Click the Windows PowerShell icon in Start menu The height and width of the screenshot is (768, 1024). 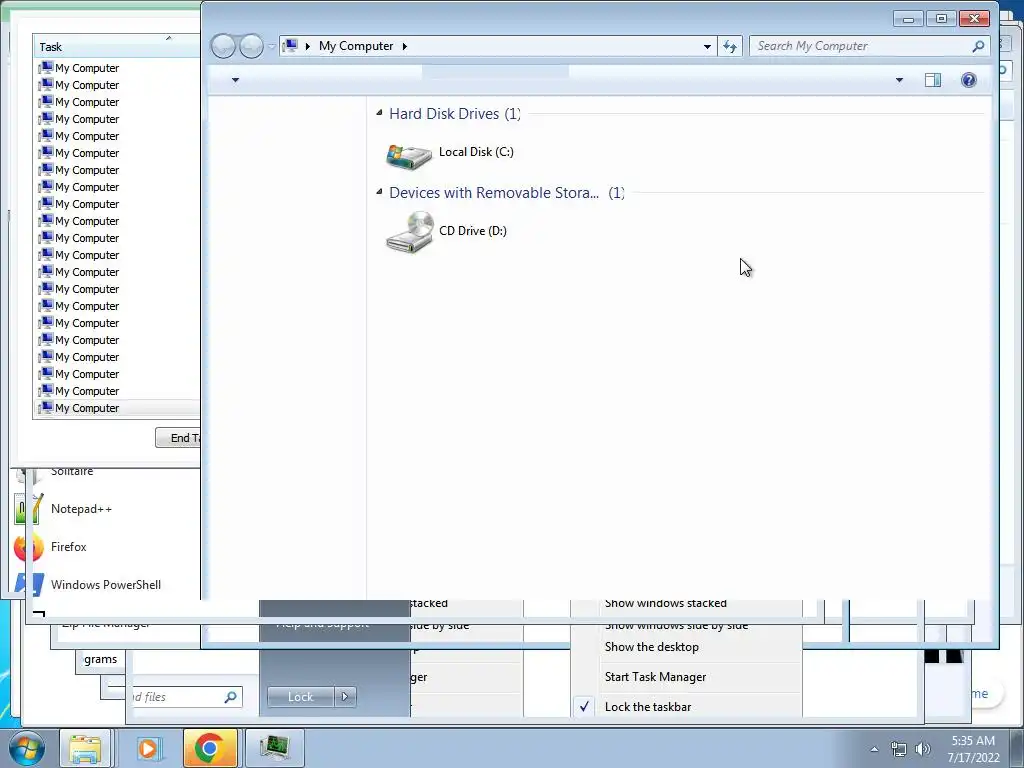[30, 584]
